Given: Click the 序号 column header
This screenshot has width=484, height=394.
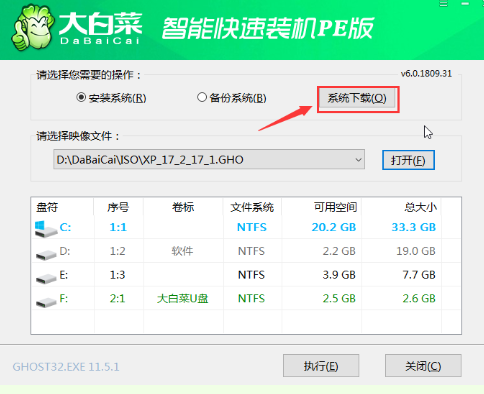Looking at the screenshot, I should pos(118,207).
